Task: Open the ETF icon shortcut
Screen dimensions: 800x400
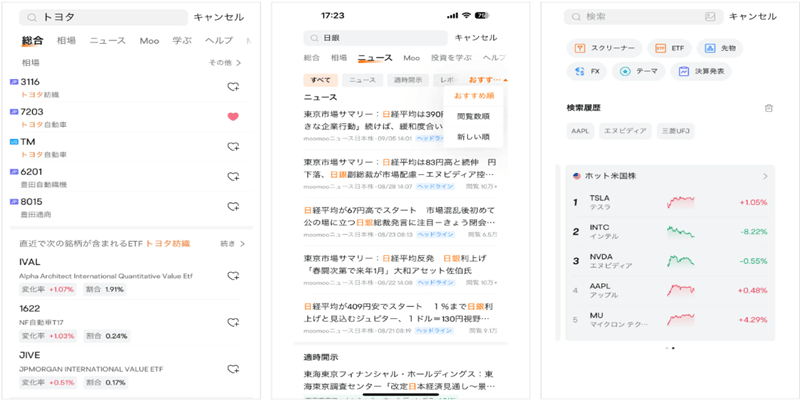Action: point(660,48)
